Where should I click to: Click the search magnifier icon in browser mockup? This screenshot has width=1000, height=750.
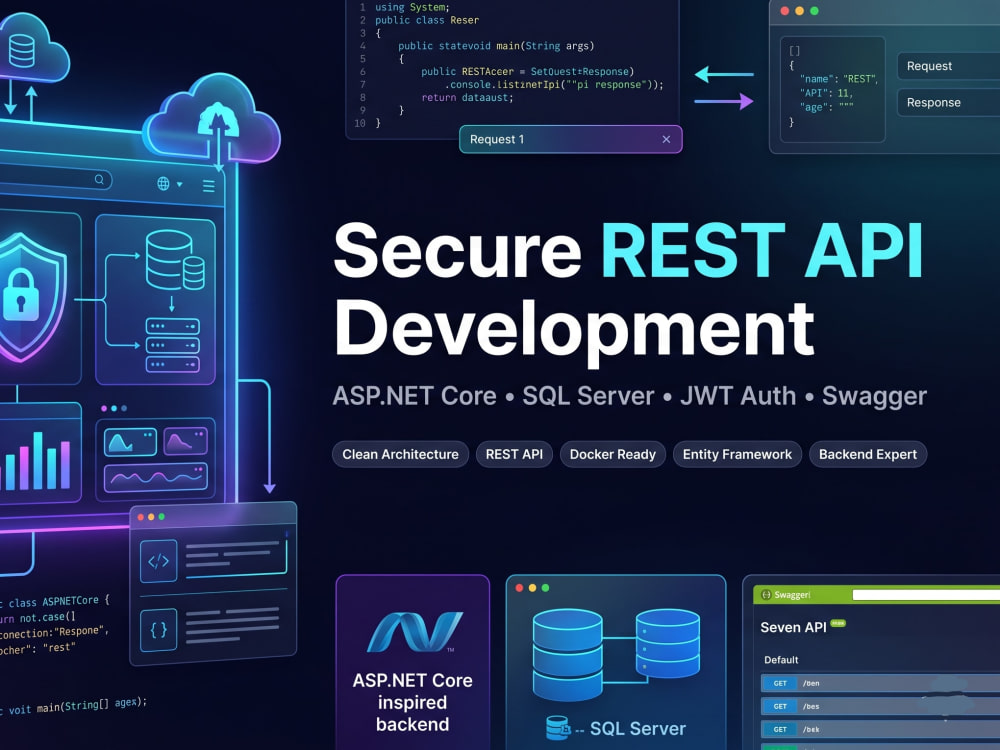(99, 180)
